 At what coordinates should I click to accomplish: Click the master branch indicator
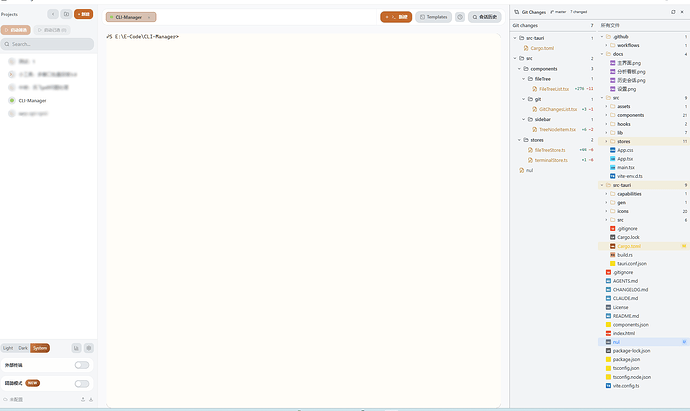(558, 12)
